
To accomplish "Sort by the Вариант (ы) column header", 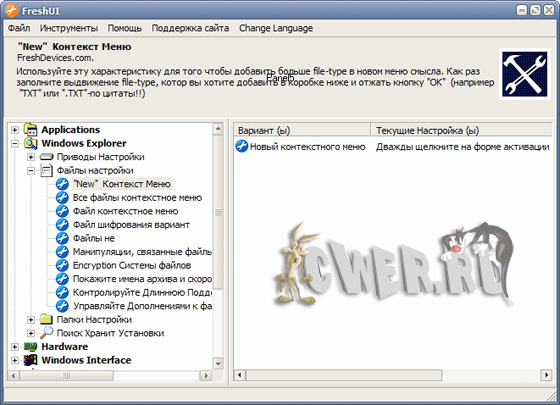I will pos(302,130).
